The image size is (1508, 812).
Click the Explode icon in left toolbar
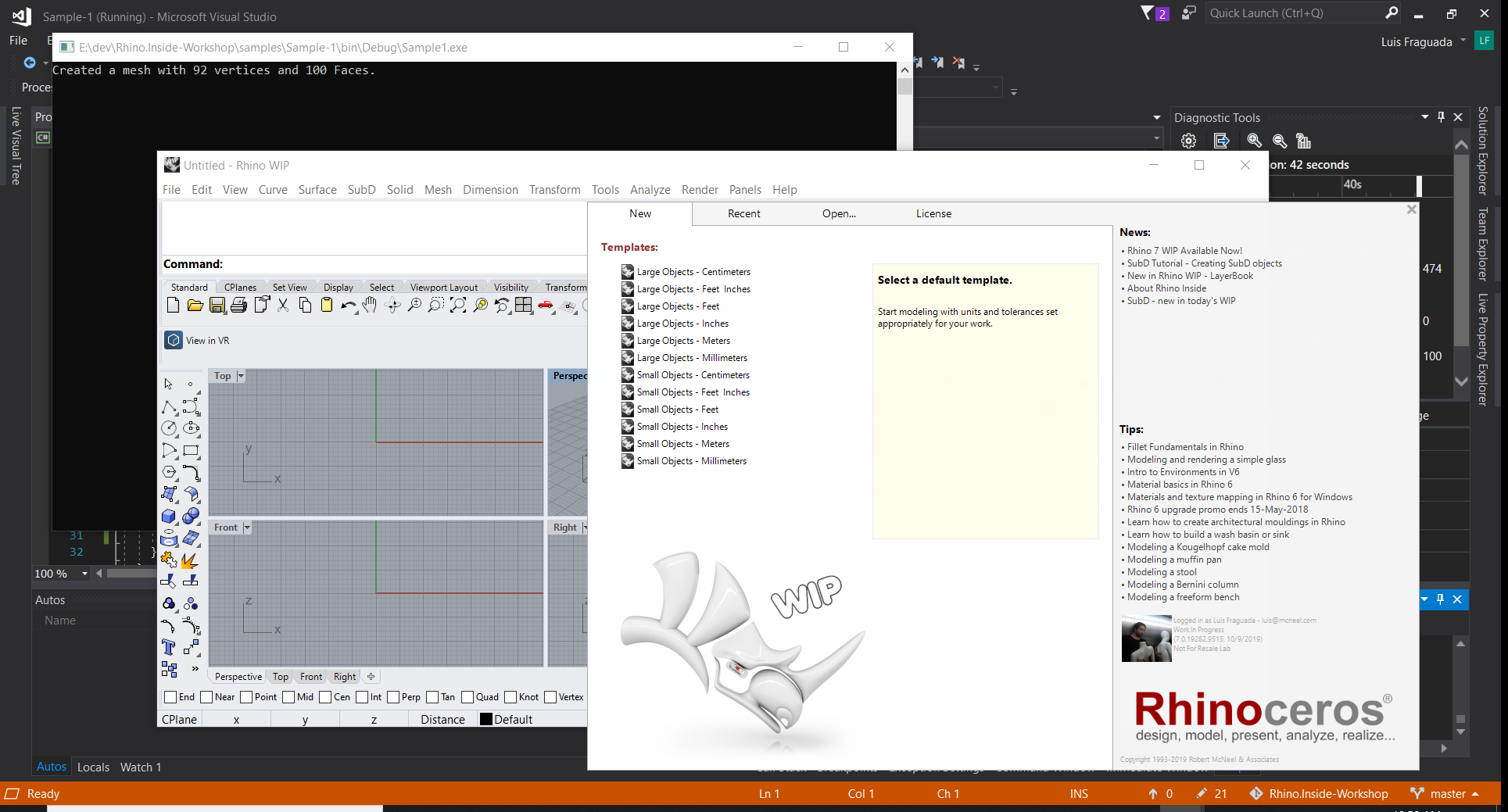coord(191,560)
